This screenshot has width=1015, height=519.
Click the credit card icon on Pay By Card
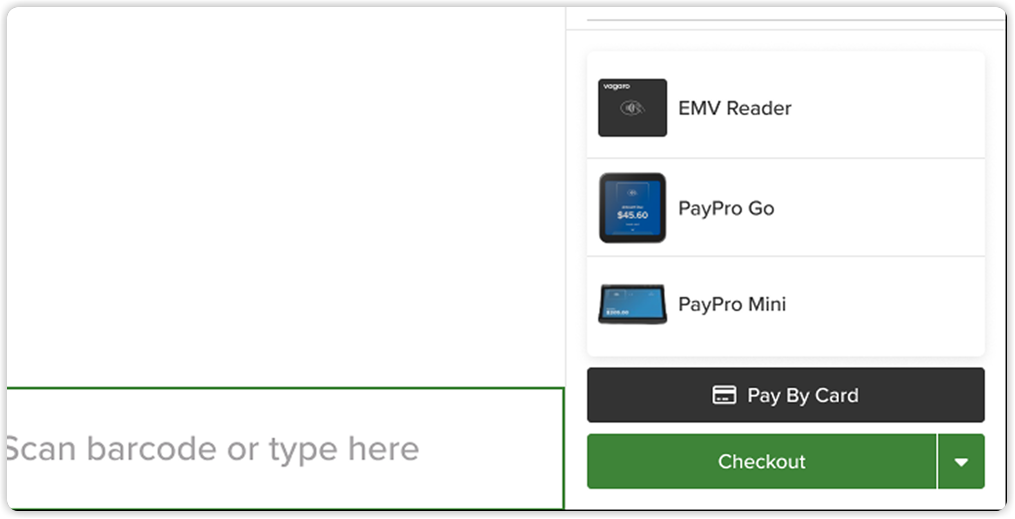pyautogui.click(x=724, y=395)
